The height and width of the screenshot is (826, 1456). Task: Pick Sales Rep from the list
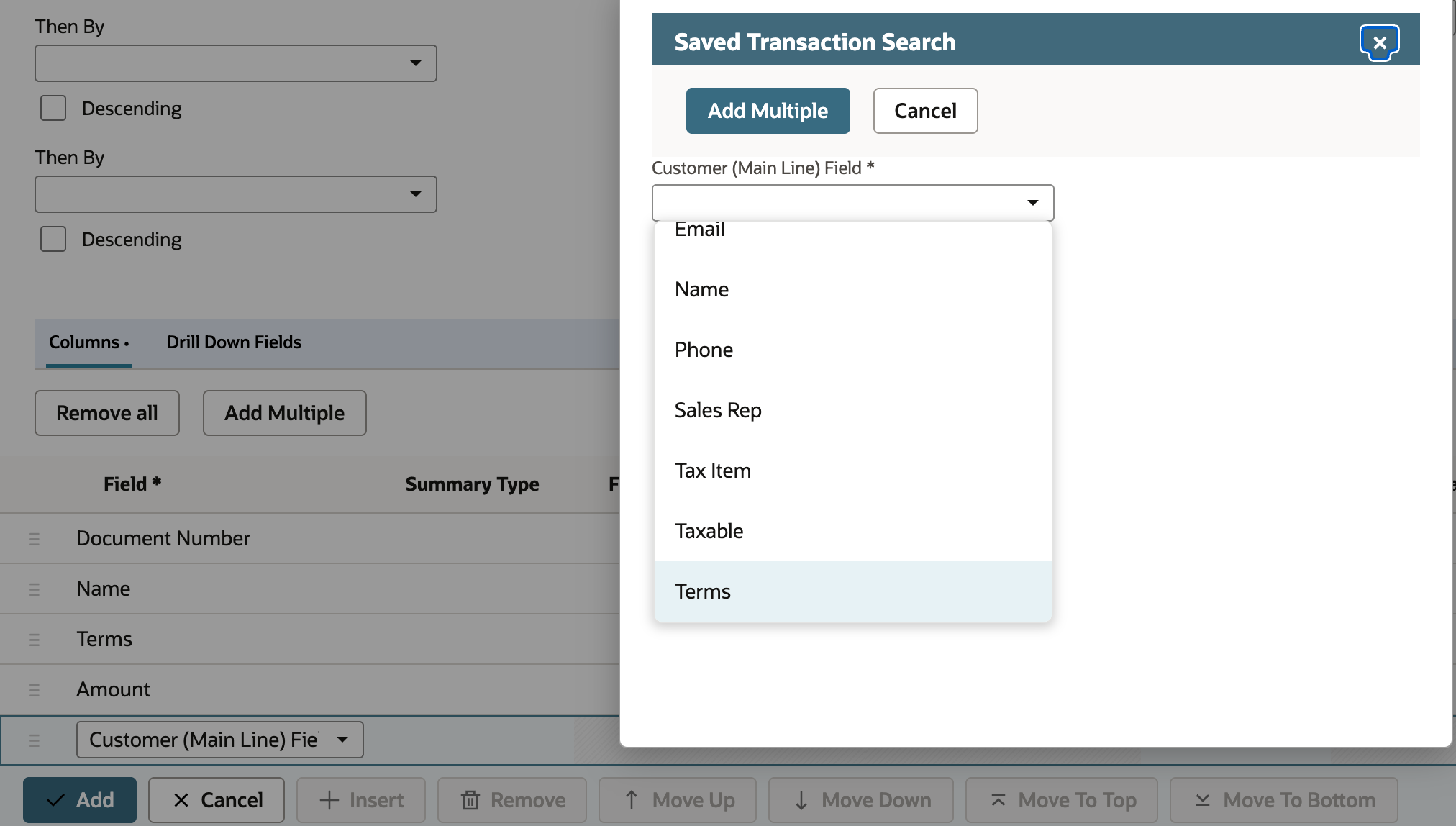[x=853, y=410]
